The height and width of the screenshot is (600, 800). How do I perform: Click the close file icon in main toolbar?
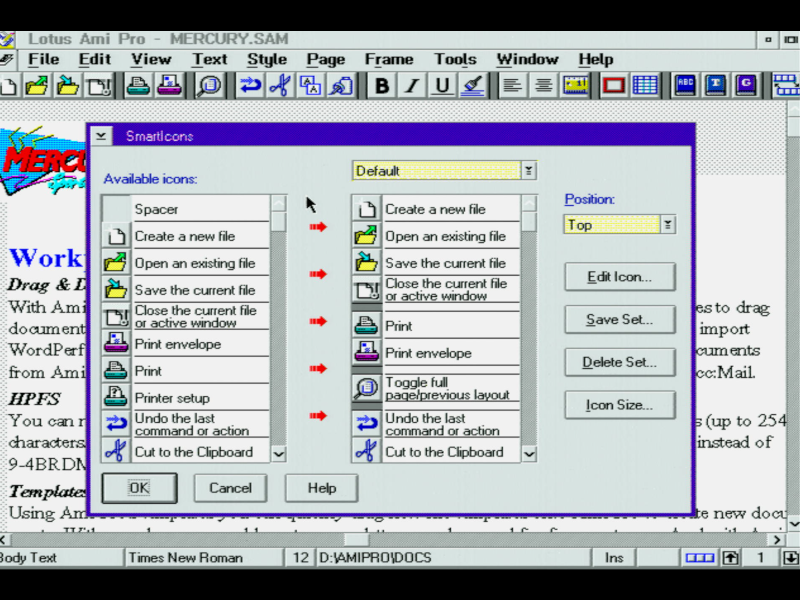click(98, 86)
